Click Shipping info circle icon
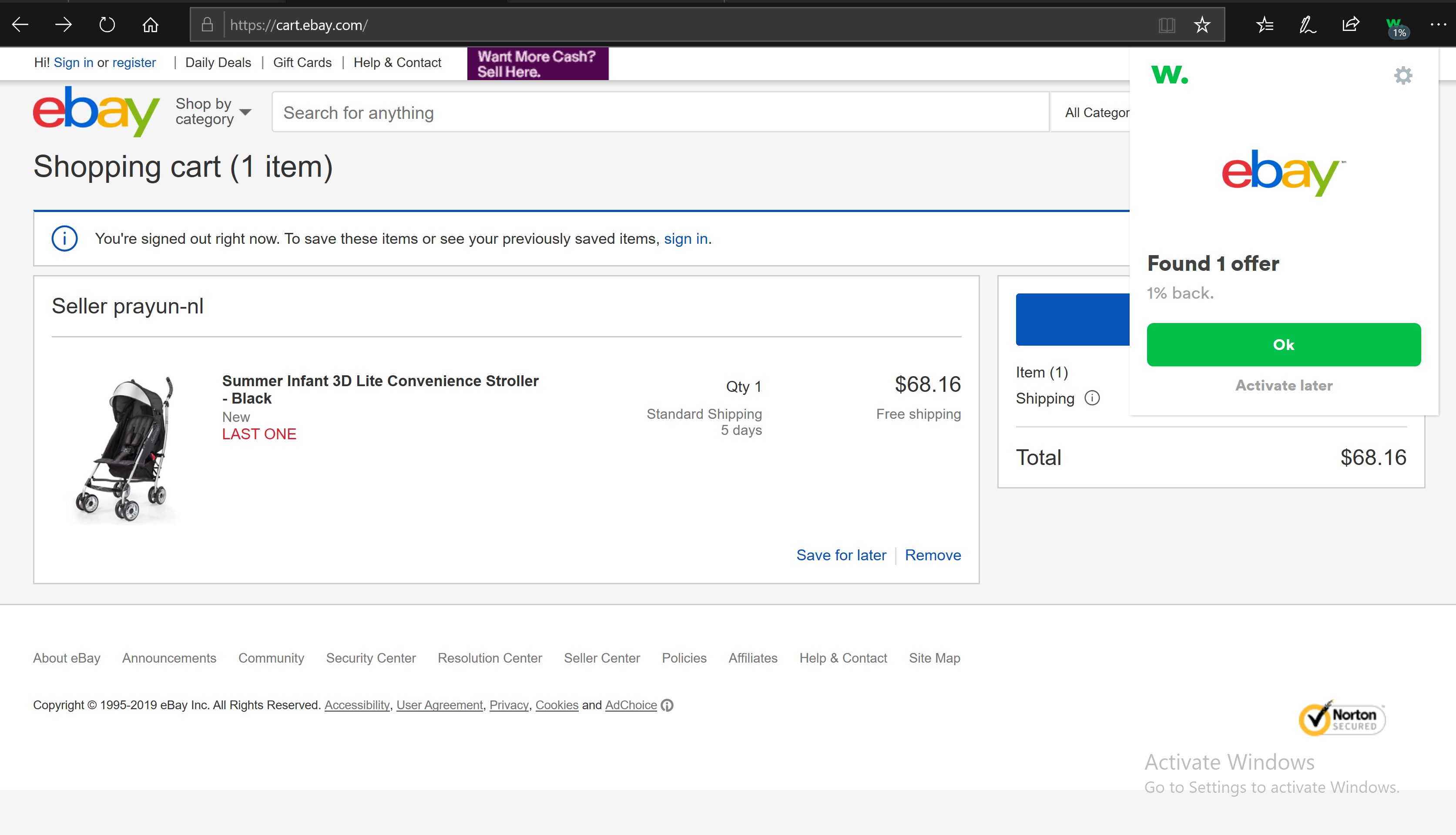The width and height of the screenshot is (1456, 835). coord(1092,398)
